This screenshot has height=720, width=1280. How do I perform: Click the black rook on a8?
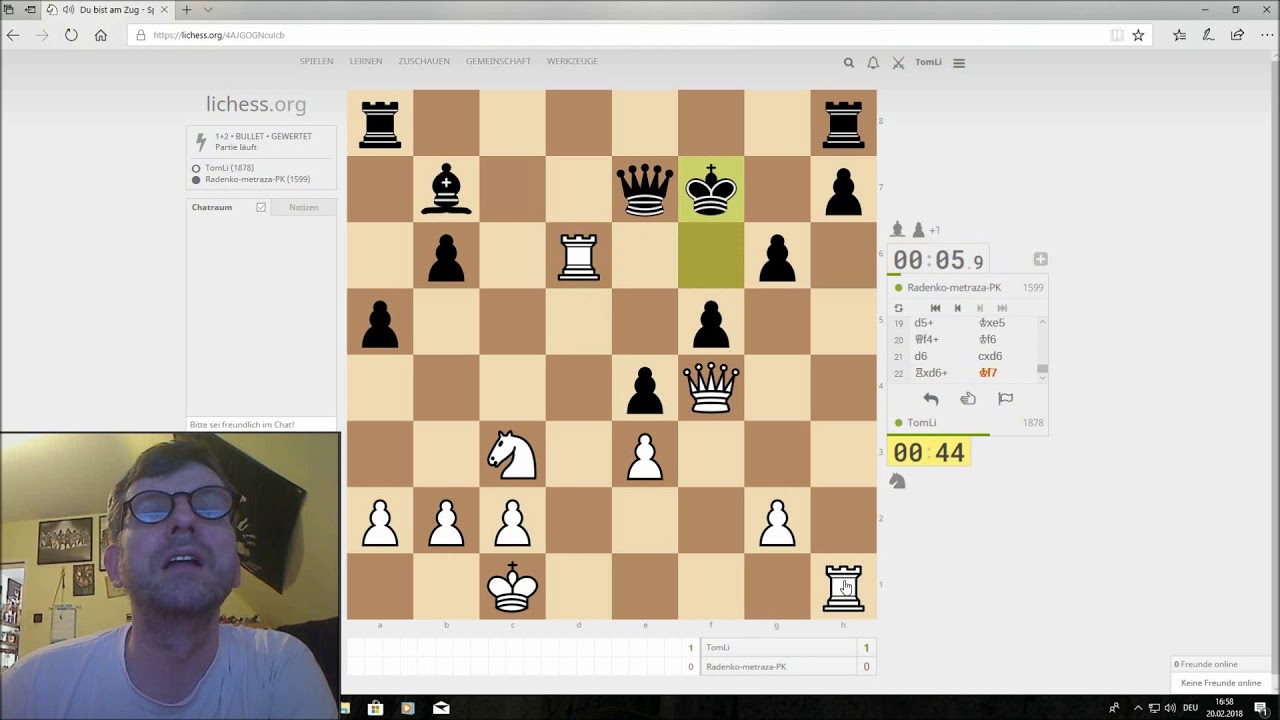tap(380, 123)
